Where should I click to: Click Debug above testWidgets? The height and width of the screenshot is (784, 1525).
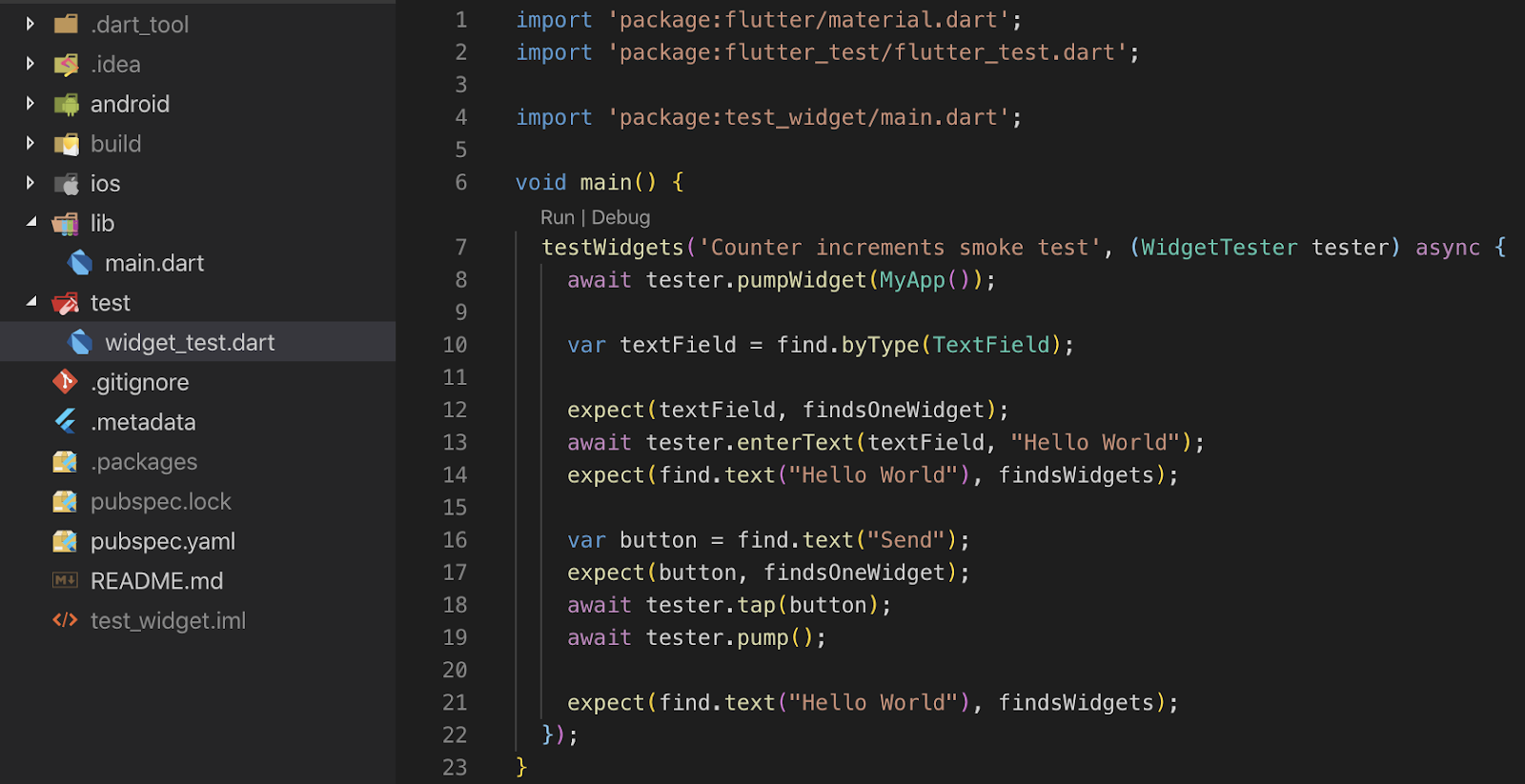[x=620, y=217]
